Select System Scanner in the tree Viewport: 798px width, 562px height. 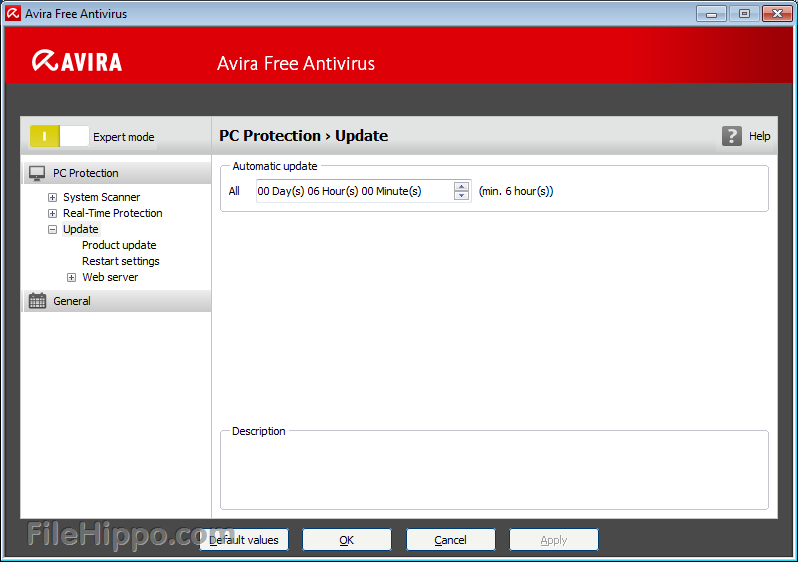pos(101,197)
